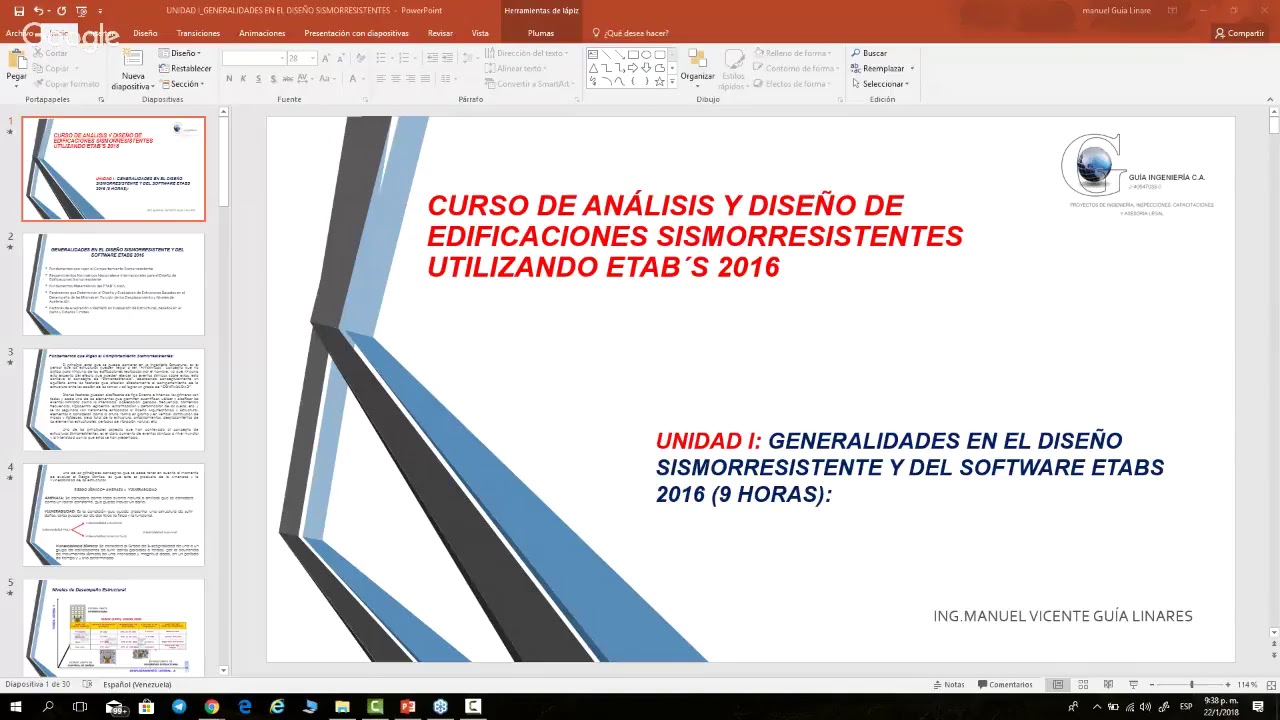
Task: Clear all formatting icon
Action: point(362,58)
